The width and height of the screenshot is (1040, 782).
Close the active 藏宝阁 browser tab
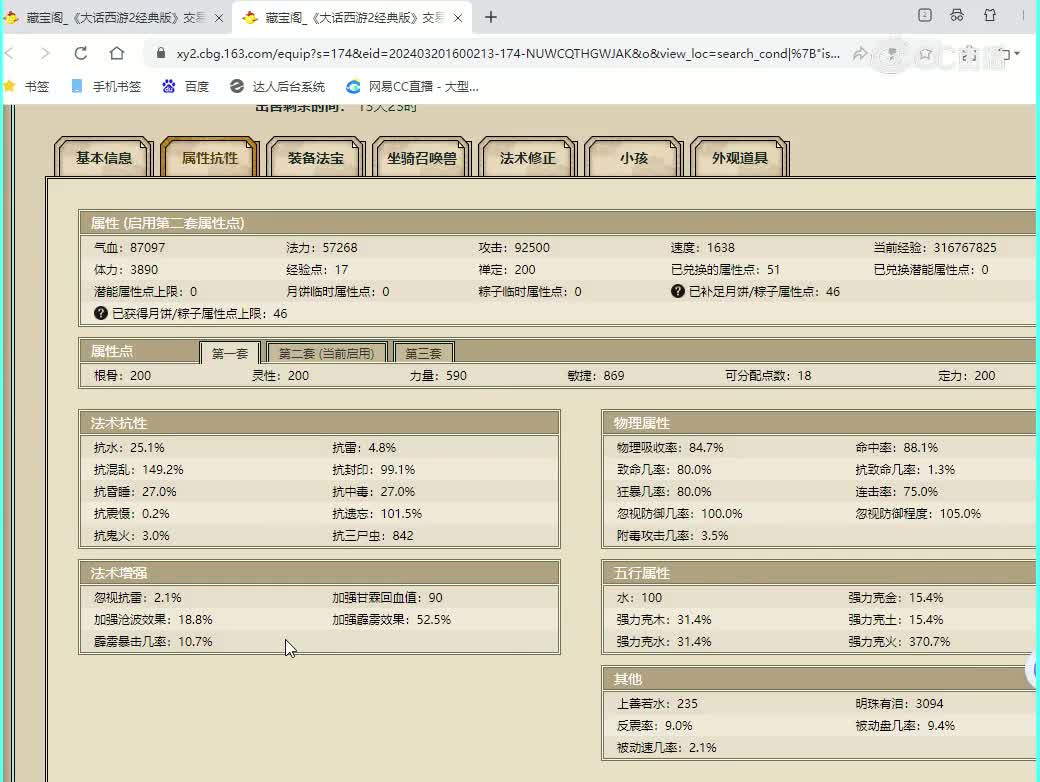pos(458,18)
